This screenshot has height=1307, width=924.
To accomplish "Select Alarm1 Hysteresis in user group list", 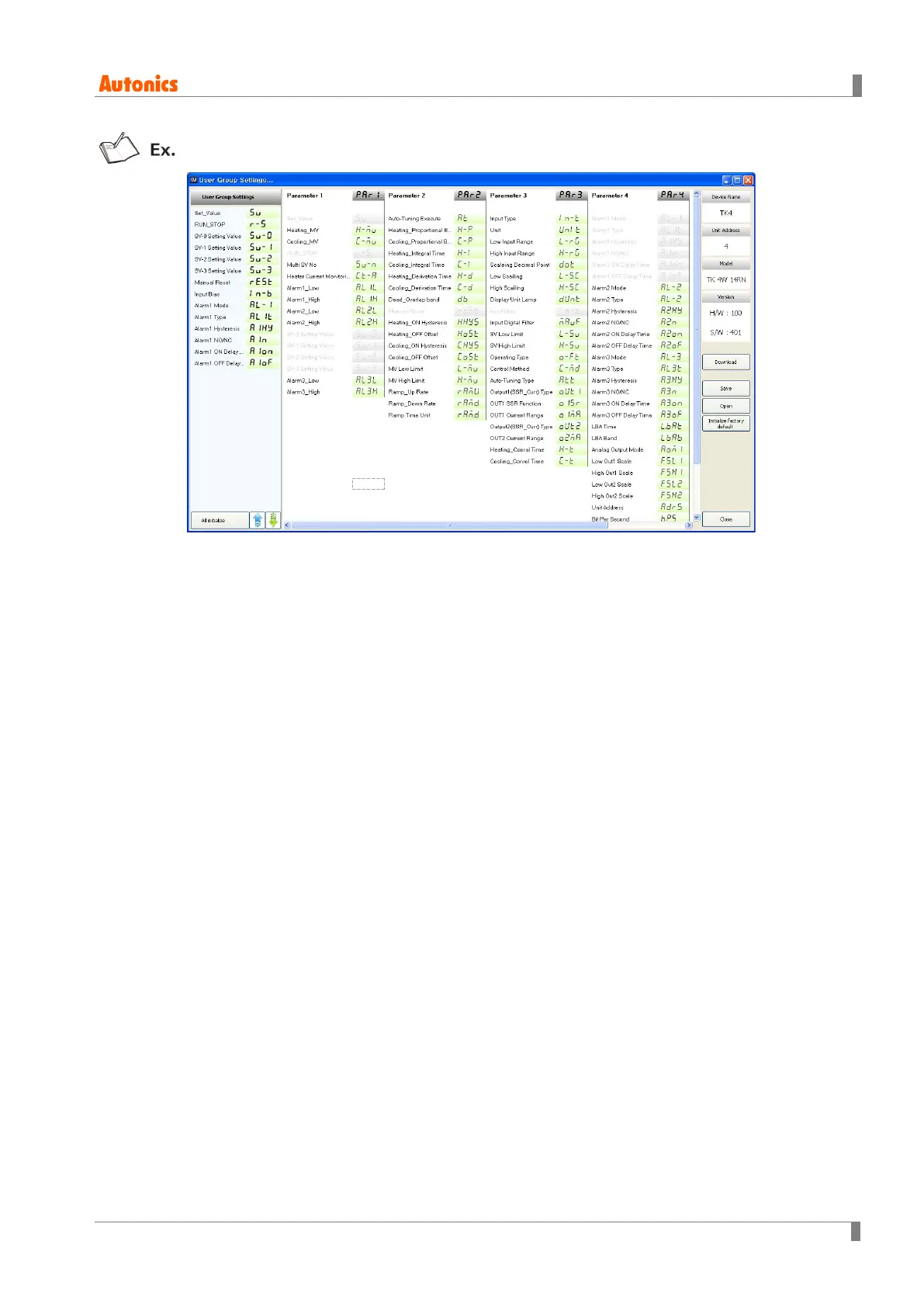I will click(x=235, y=328).
